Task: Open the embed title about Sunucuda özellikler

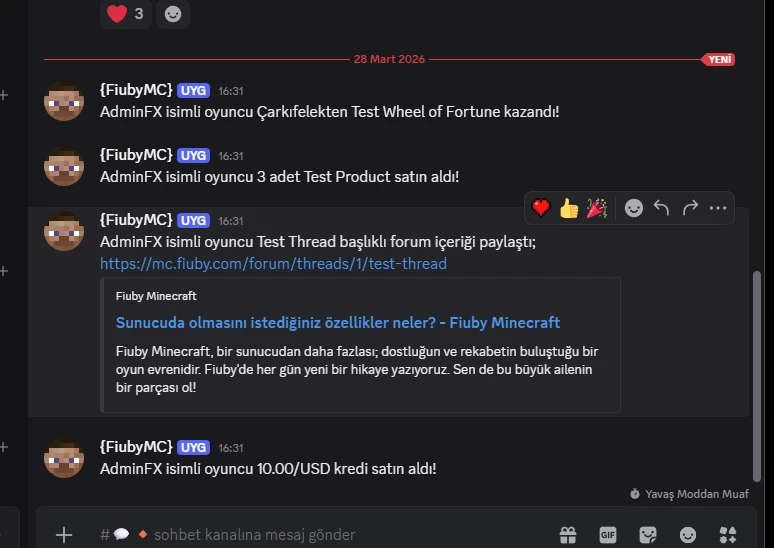Action: [x=338, y=323]
